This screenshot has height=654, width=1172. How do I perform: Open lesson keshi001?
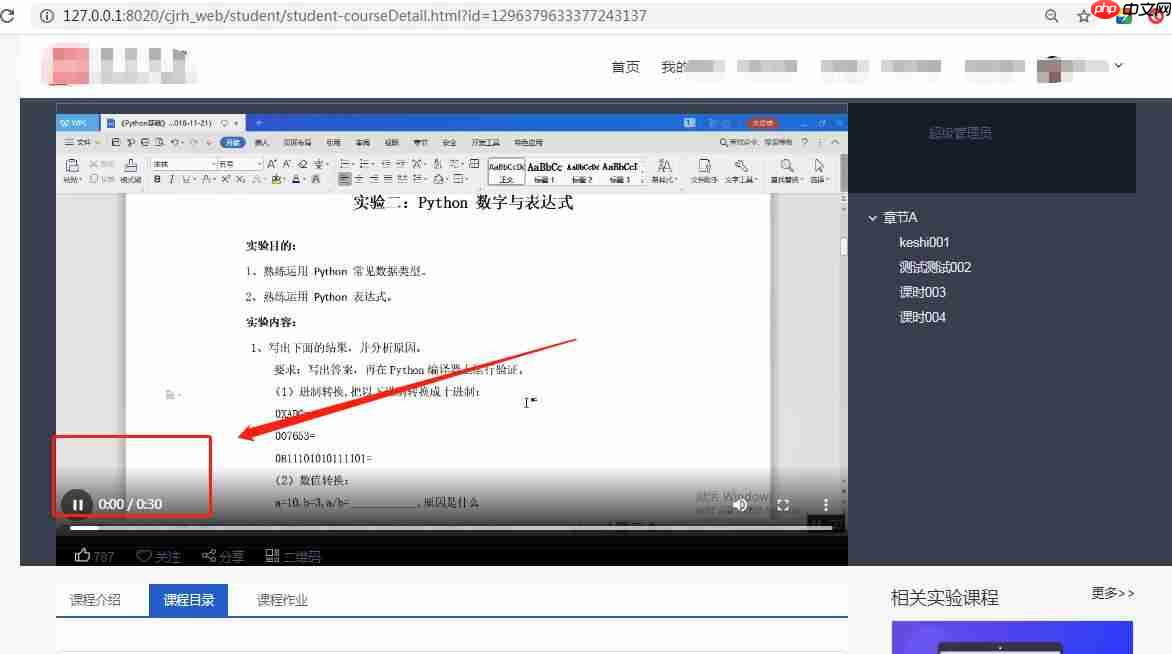924,242
